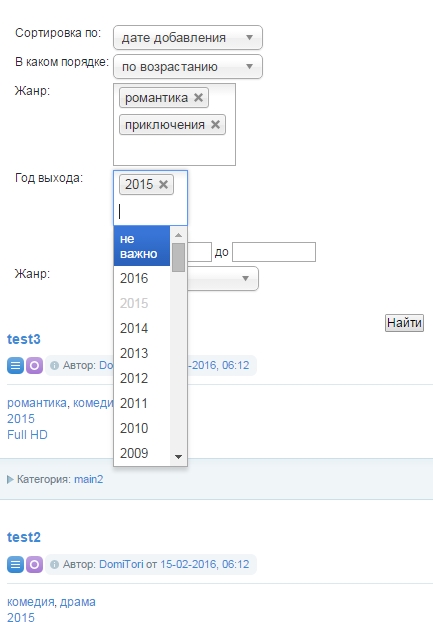Click the year list scrollbar down arrow

pos(178,457)
